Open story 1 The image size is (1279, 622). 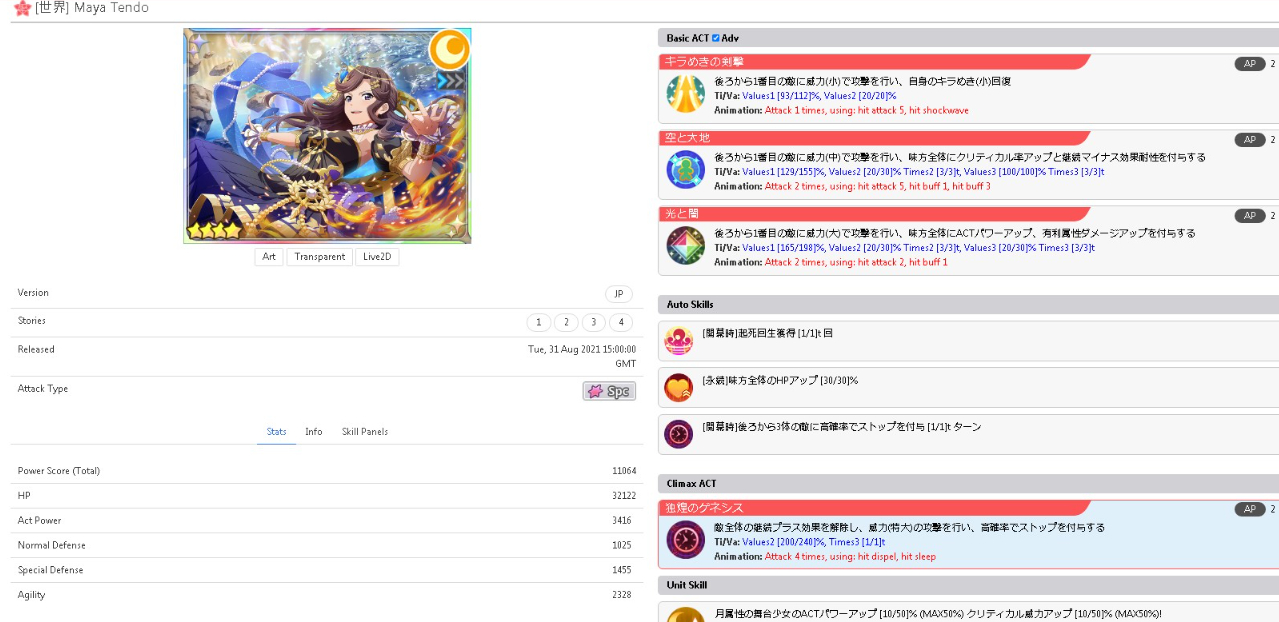538,322
